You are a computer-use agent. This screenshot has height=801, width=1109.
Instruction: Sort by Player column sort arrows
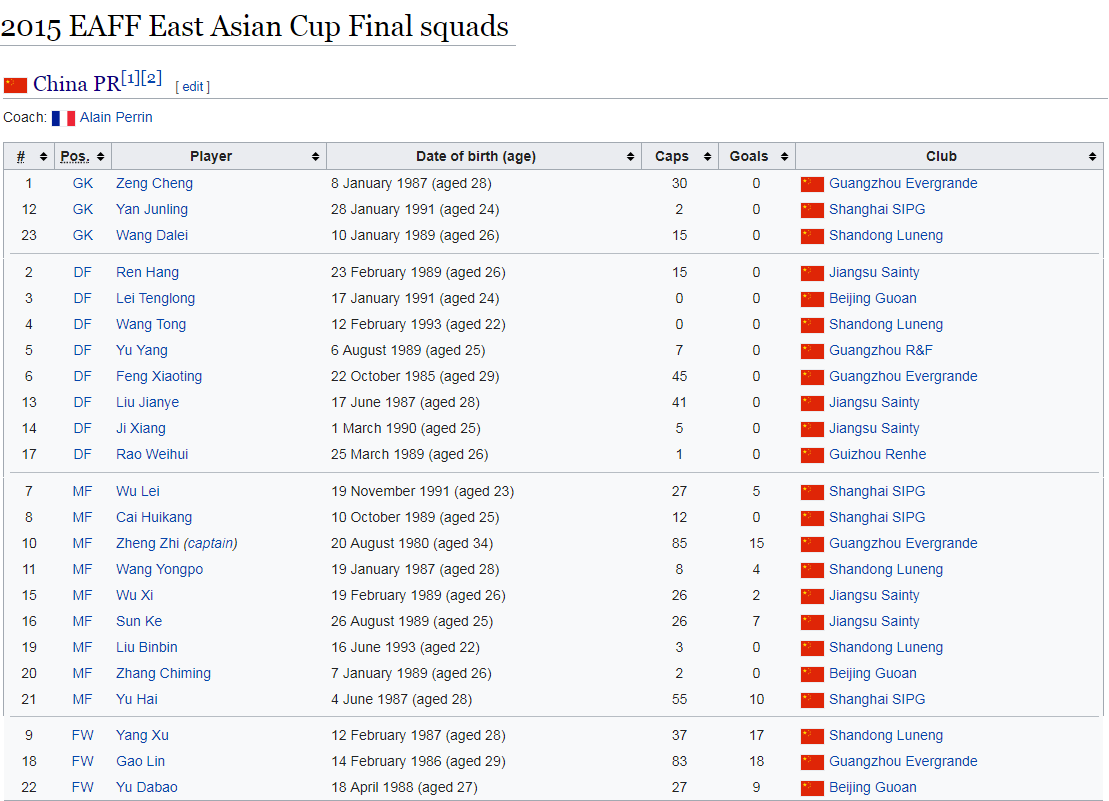point(315,156)
